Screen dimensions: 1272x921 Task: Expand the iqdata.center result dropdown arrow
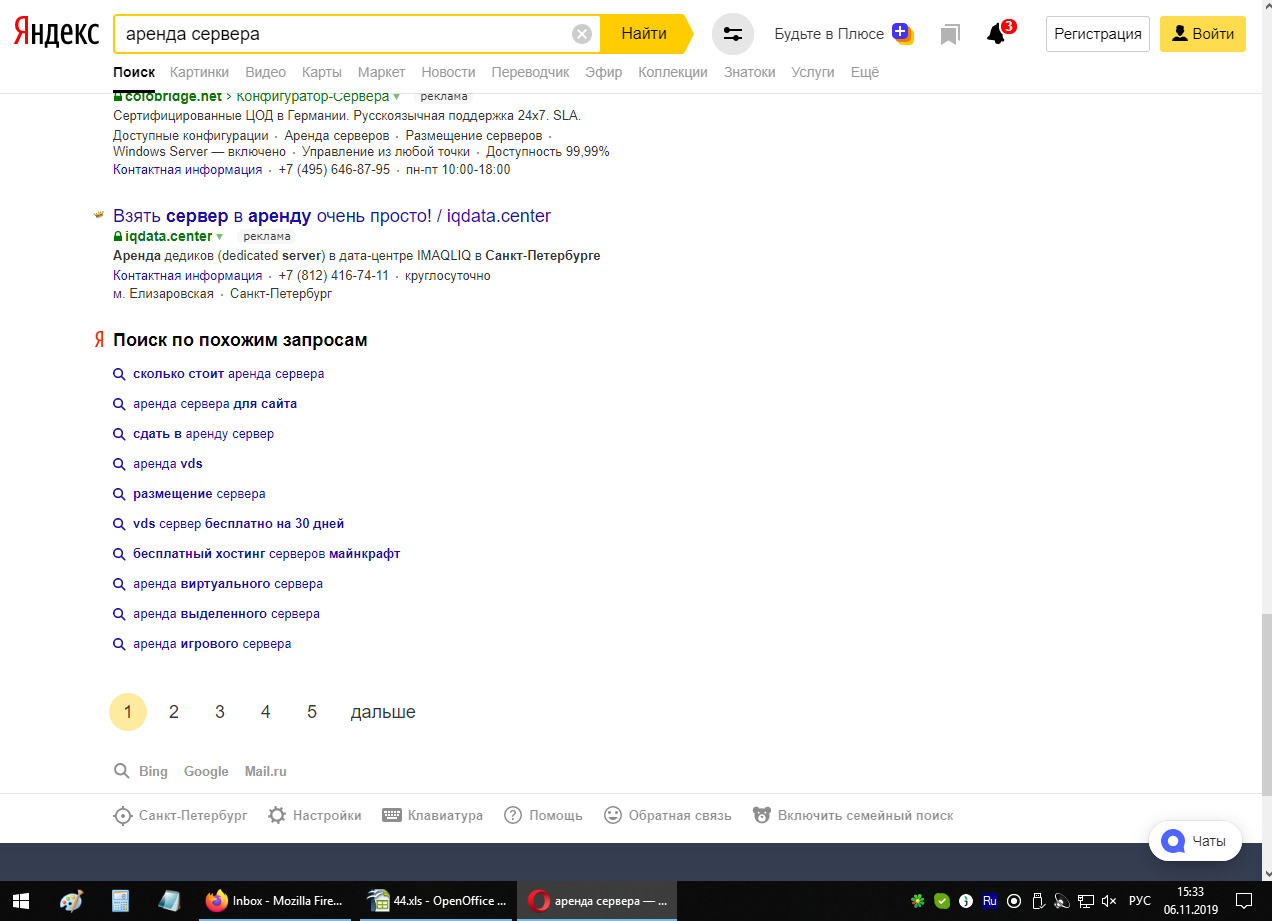[220, 237]
